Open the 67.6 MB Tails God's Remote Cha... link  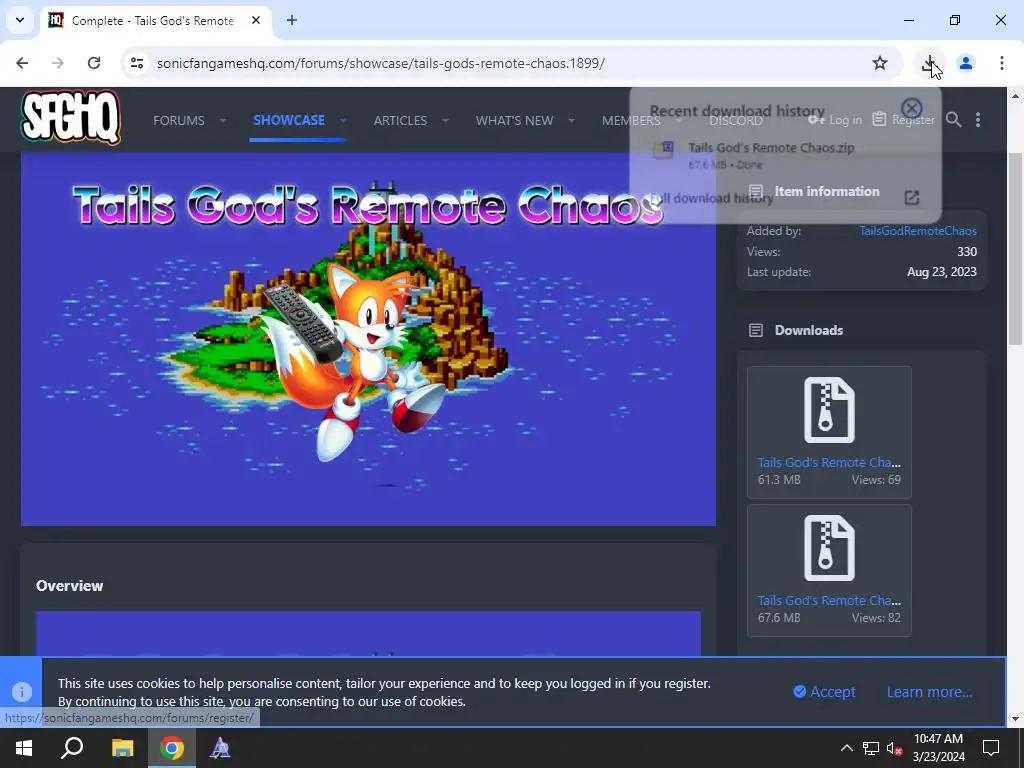tap(829, 600)
